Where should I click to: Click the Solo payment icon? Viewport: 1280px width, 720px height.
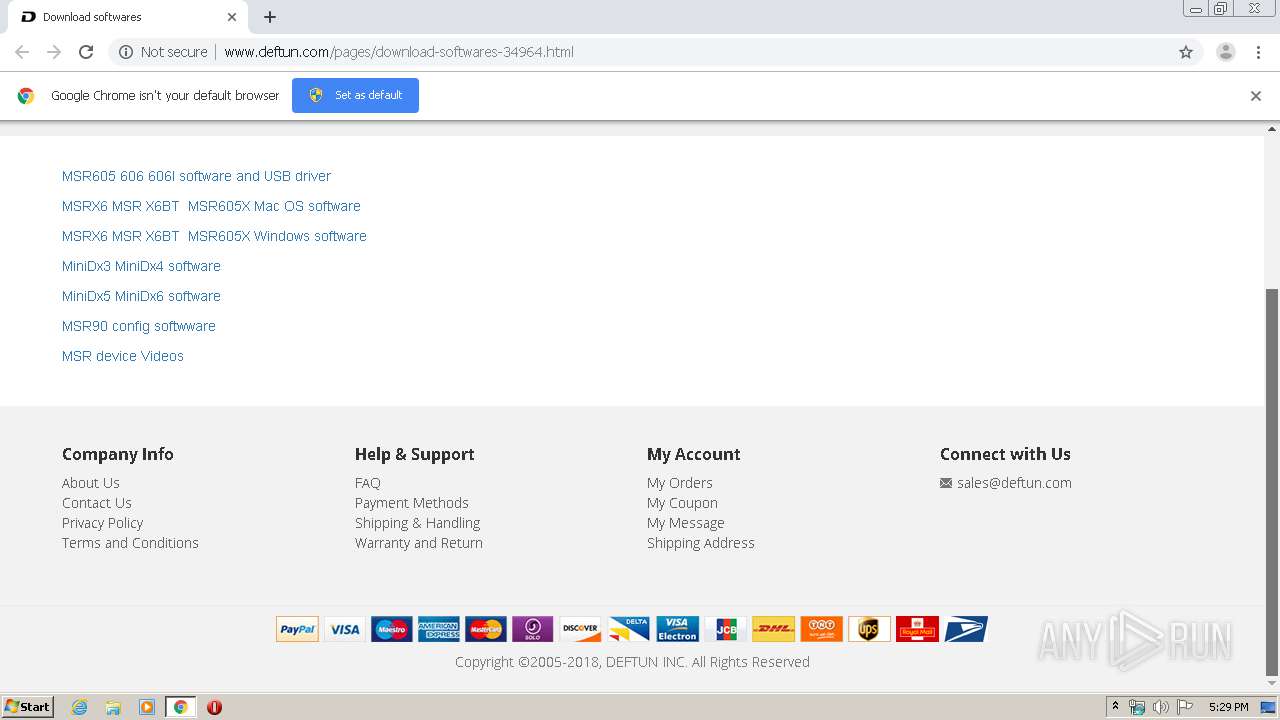click(533, 629)
